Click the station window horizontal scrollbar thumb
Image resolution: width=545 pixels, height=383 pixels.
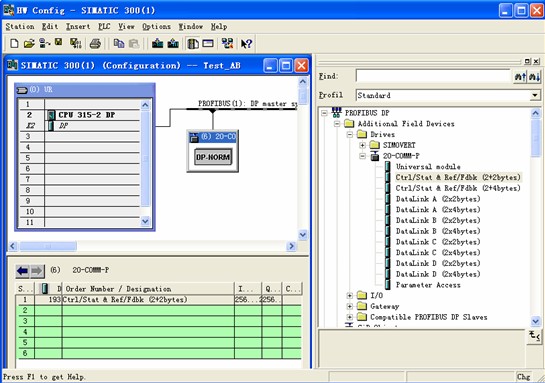(48, 246)
